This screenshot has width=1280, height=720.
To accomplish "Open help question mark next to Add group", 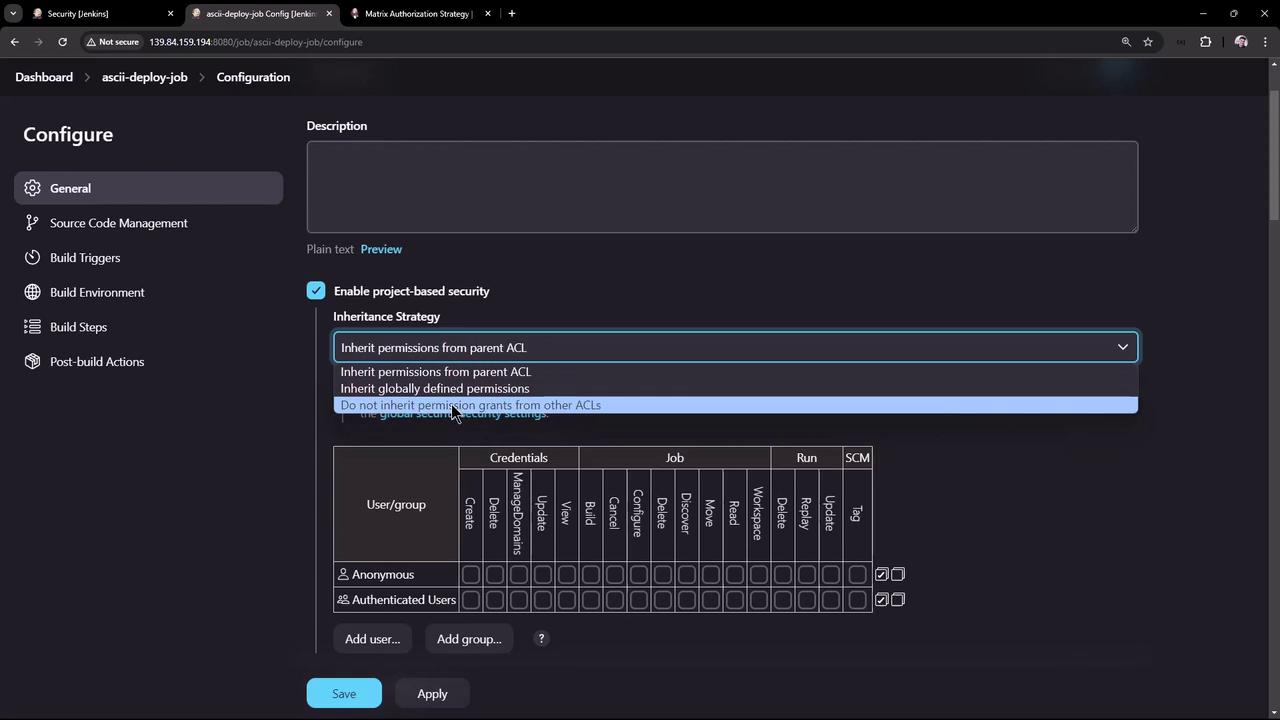I will 541,639.
